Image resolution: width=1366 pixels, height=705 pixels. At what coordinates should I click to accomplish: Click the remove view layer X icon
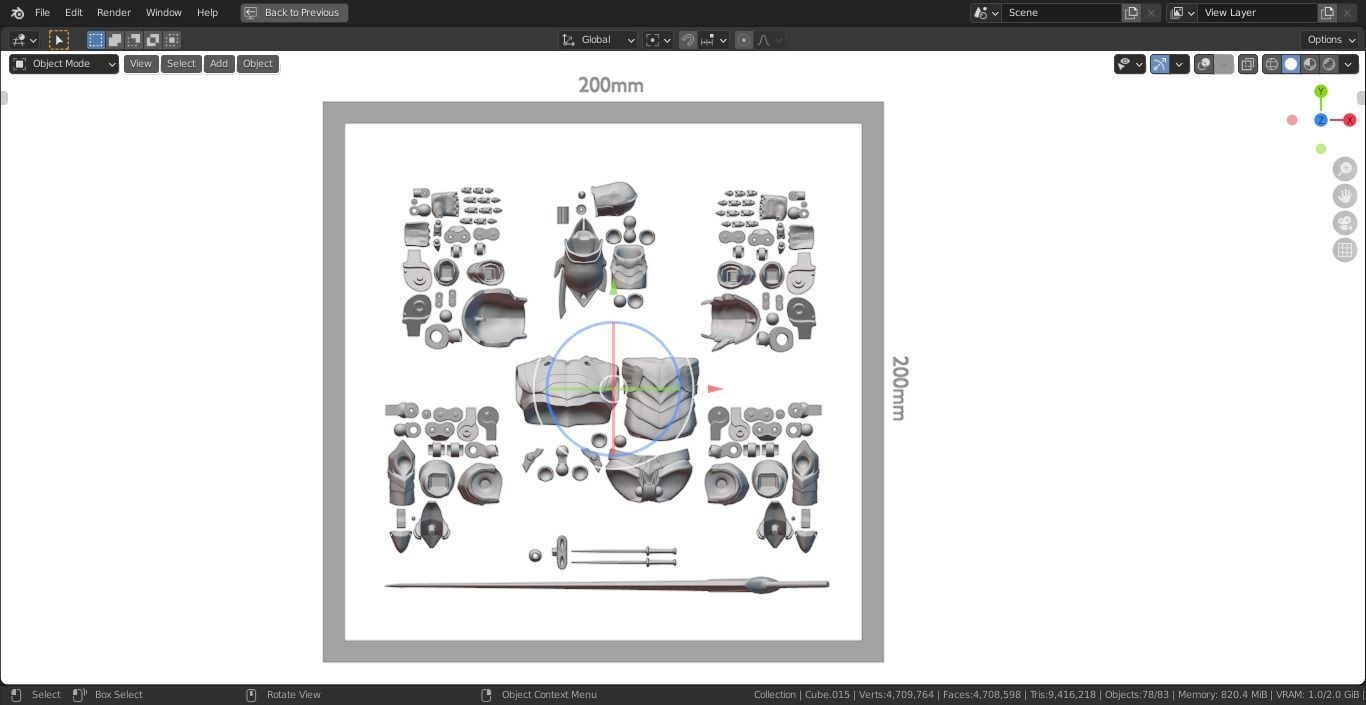1347,13
